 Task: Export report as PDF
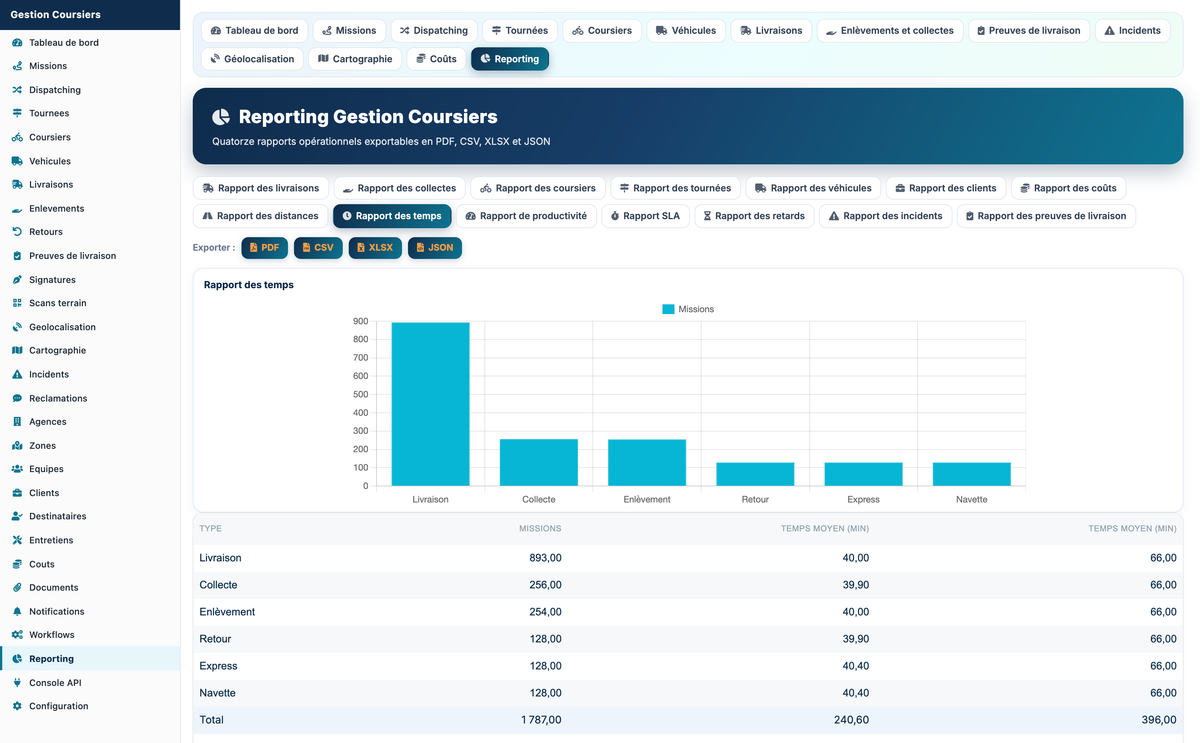point(265,247)
